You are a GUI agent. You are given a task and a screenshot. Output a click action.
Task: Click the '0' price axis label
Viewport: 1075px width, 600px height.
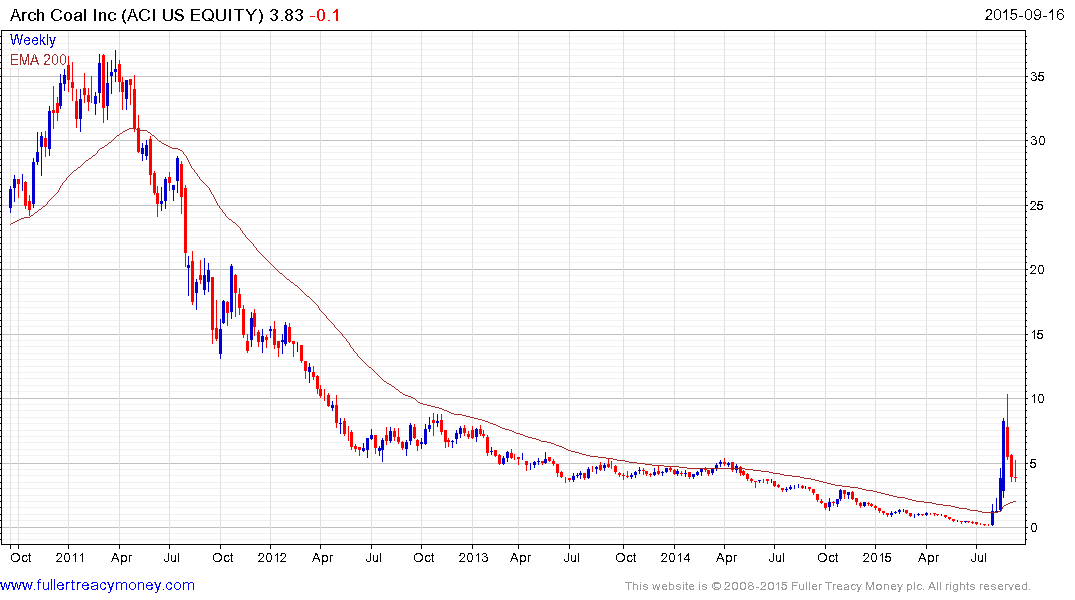click(1034, 528)
